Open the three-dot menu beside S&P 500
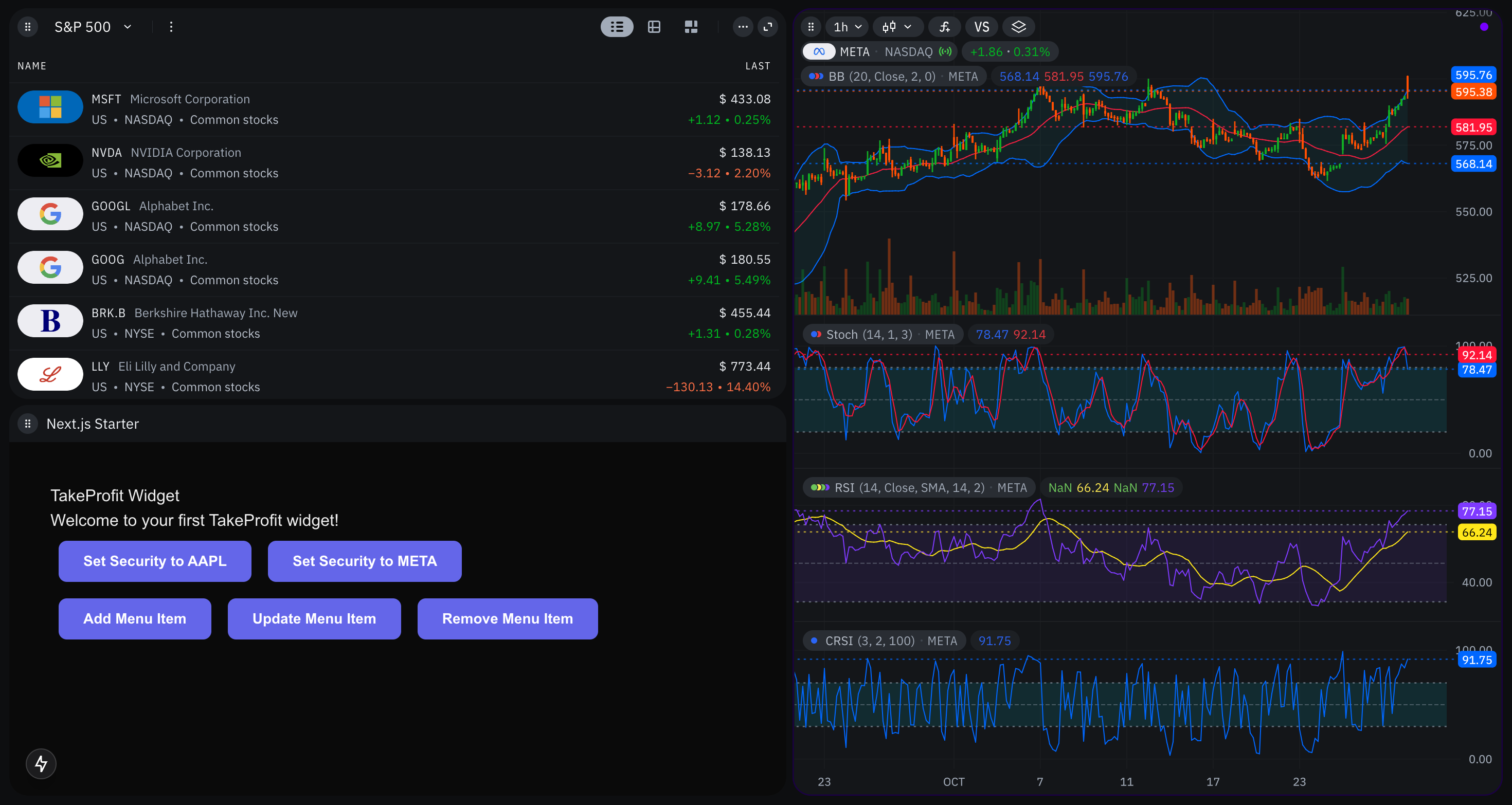This screenshot has height=805, width=1512. (170, 27)
